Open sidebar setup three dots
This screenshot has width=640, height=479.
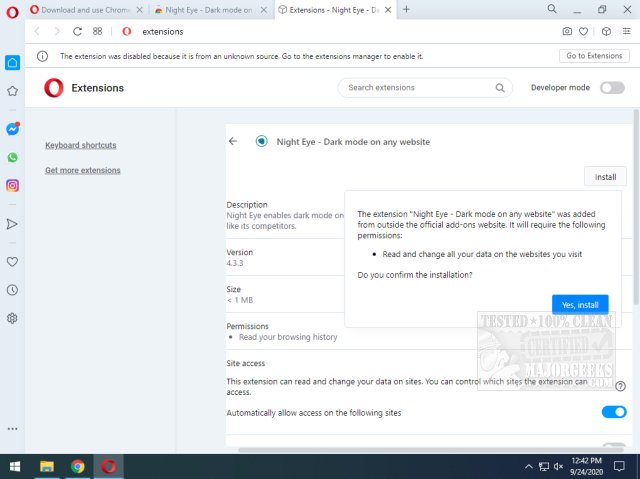[x=12, y=429]
